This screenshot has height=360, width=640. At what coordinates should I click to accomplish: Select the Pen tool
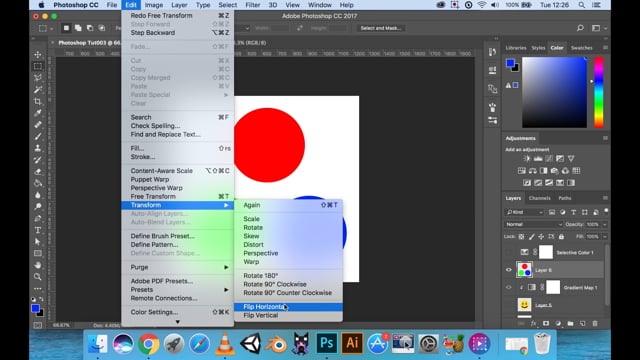(x=38, y=218)
